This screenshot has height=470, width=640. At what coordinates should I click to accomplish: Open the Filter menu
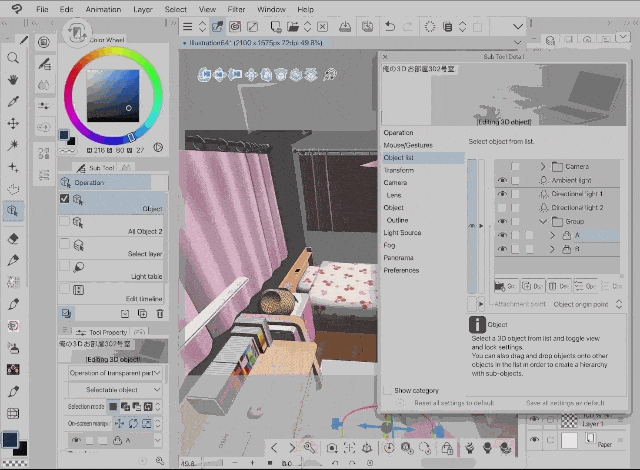(x=236, y=9)
